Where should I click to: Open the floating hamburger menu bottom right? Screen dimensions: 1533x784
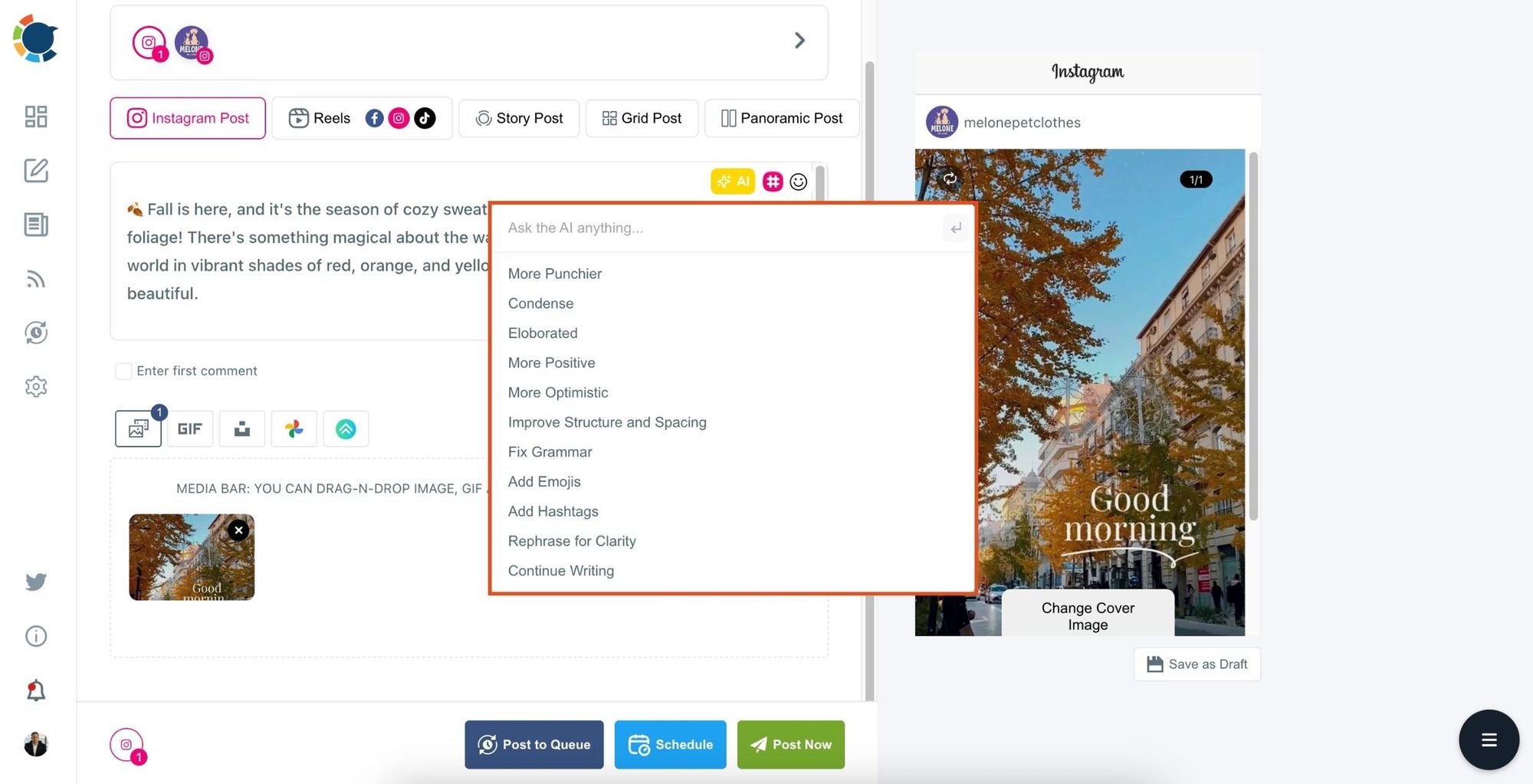pyautogui.click(x=1488, y=740)
